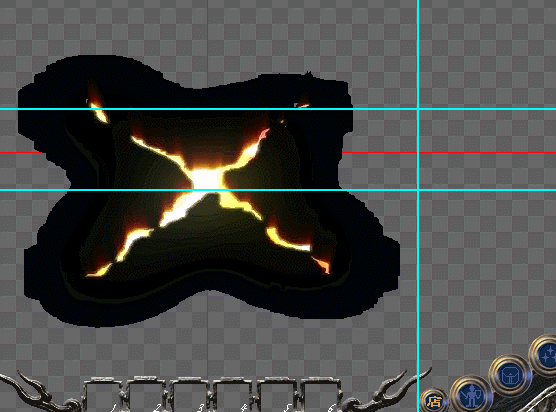Click the character equipment round icon

coord(472,395)
